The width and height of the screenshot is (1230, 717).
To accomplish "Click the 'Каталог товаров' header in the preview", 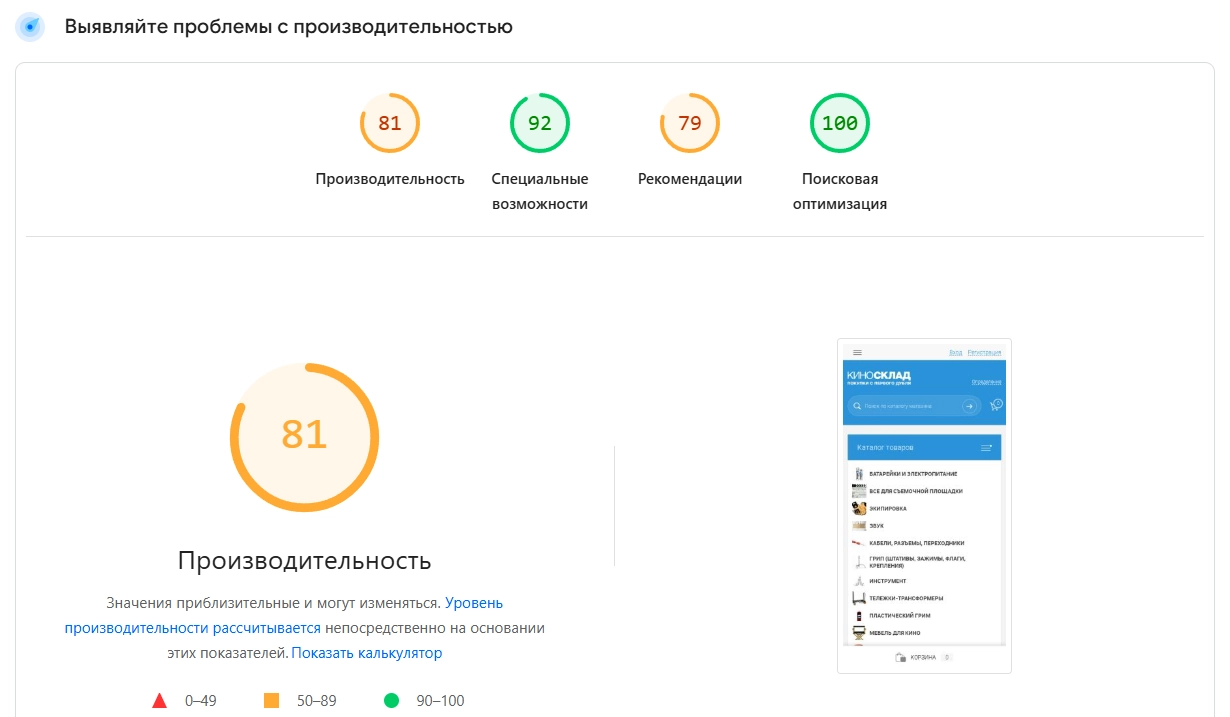I will pyautogui.click(x=924, y=447).
